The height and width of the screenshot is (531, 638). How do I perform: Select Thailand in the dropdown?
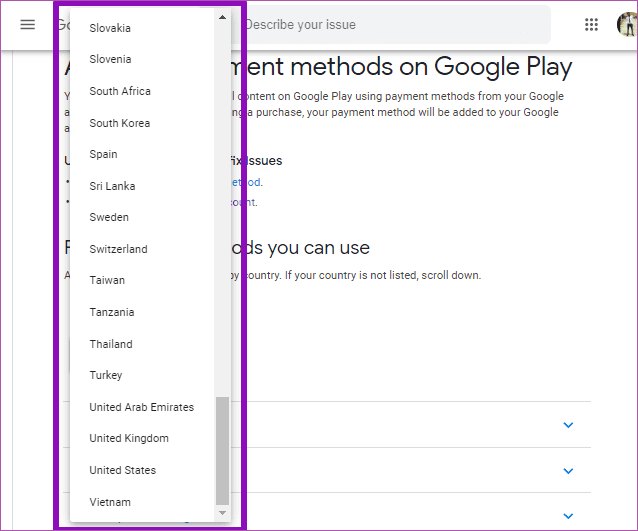[x=142, y=344]
